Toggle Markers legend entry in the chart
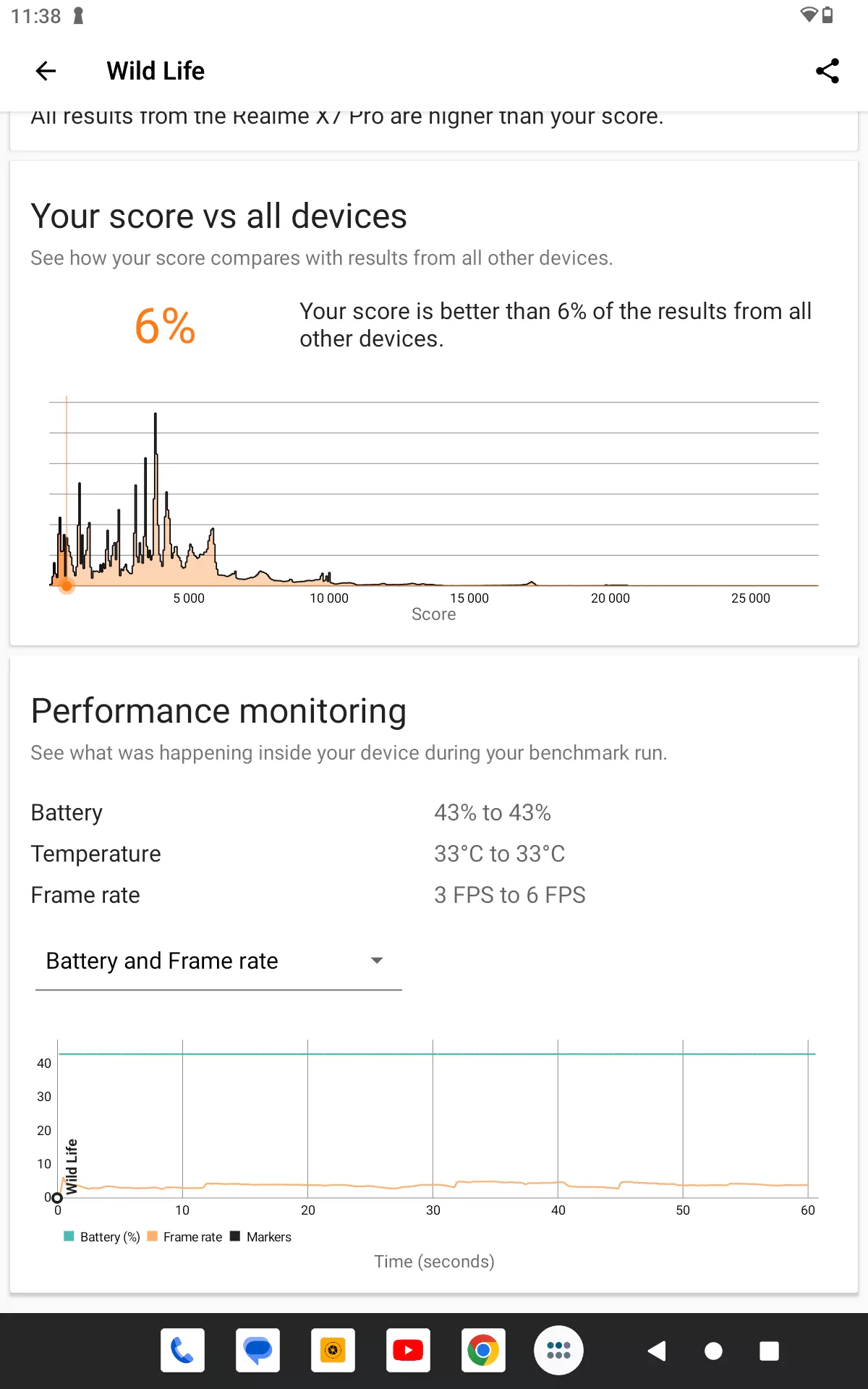868x1389 pixels. click(x=260, y=1237)
